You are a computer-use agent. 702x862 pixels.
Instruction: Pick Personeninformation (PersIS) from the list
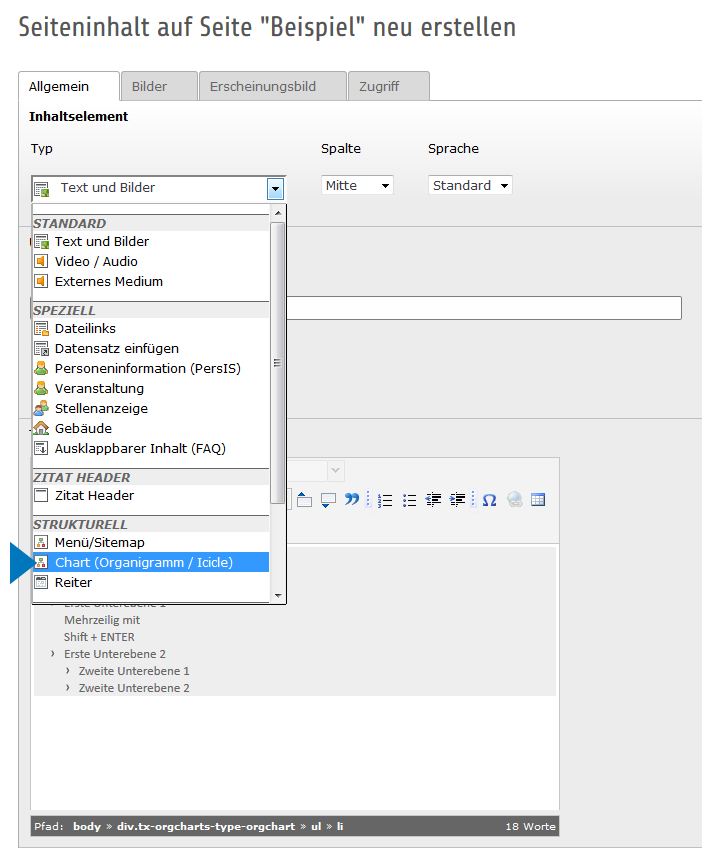(x=147, y=369)
